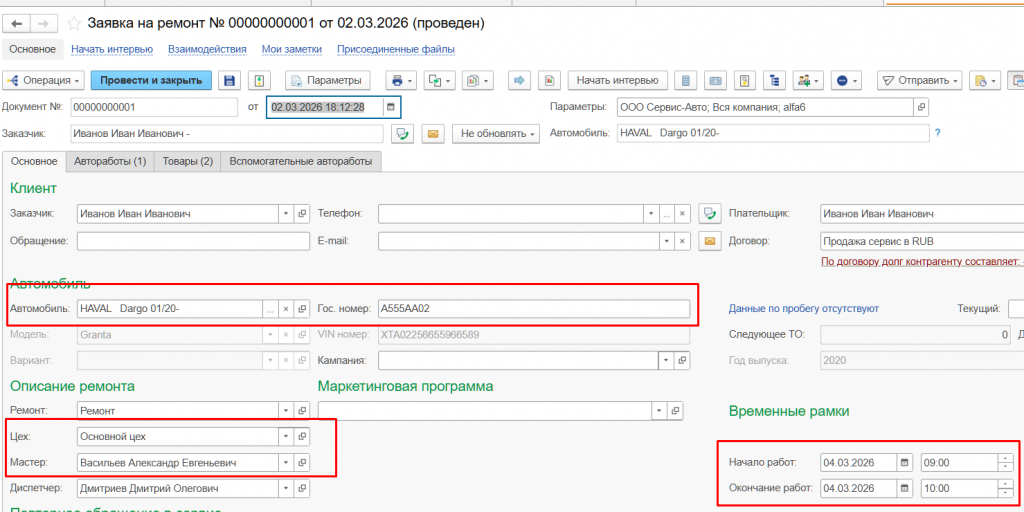The height and width of the screenshot is (512, 1024).
Task: Open the Взаимодействия section
Action: click(207, 49)
